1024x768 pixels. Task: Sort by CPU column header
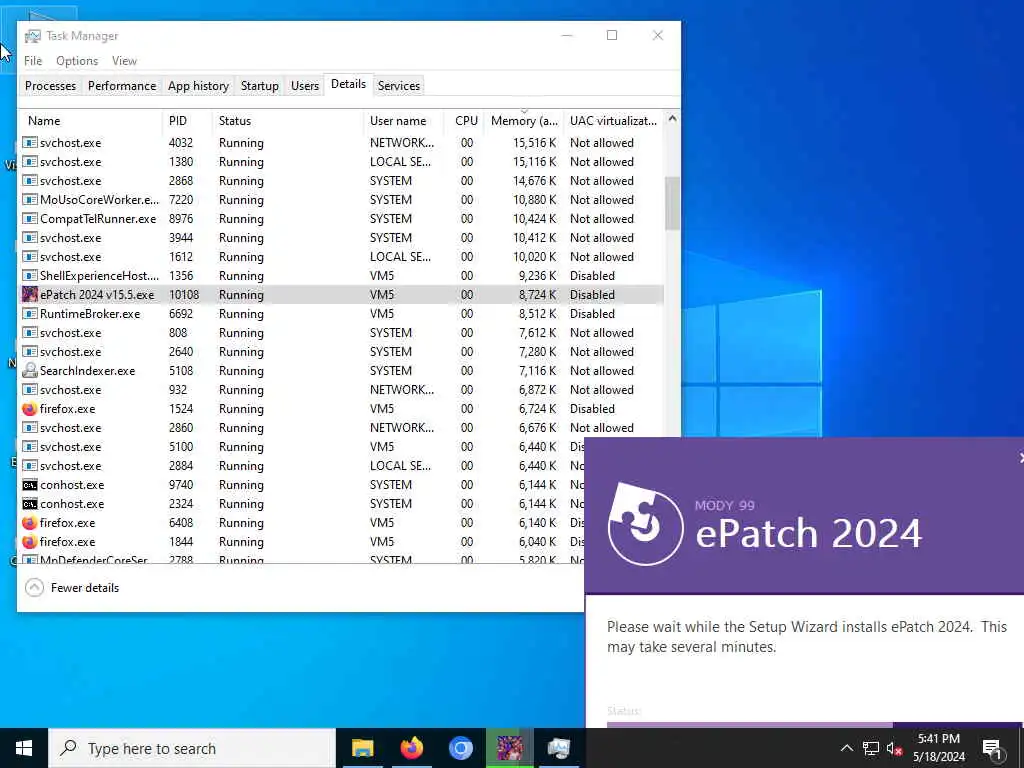[x=466, y=121]
